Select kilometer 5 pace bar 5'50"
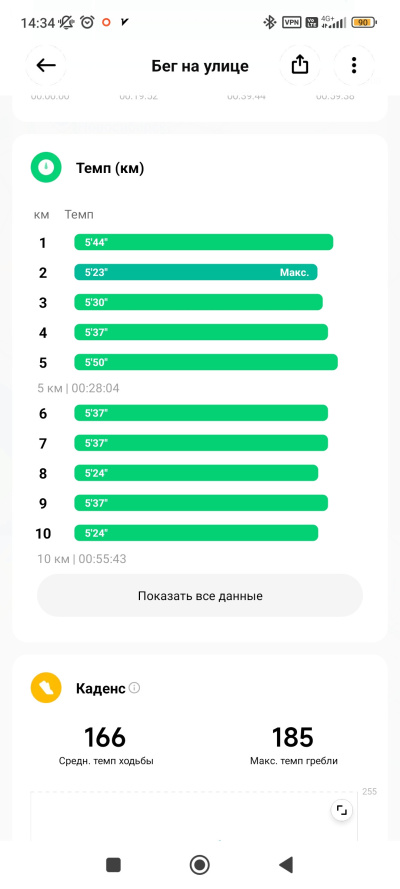Viewport: 400px width, 889px height. (x=206, y=362)
